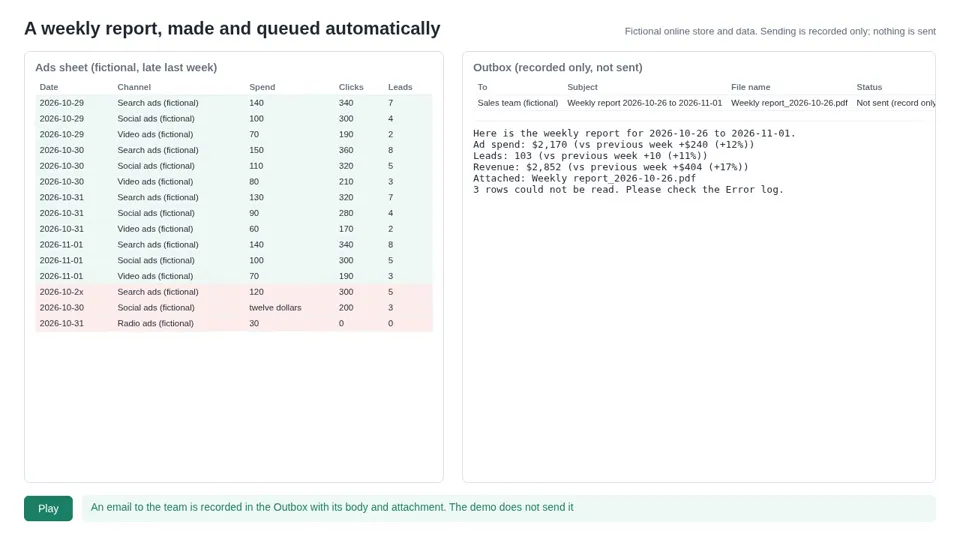Click the 'Revenue: $2,852' line
Screen dimensions: 960x540
(610, 167)
